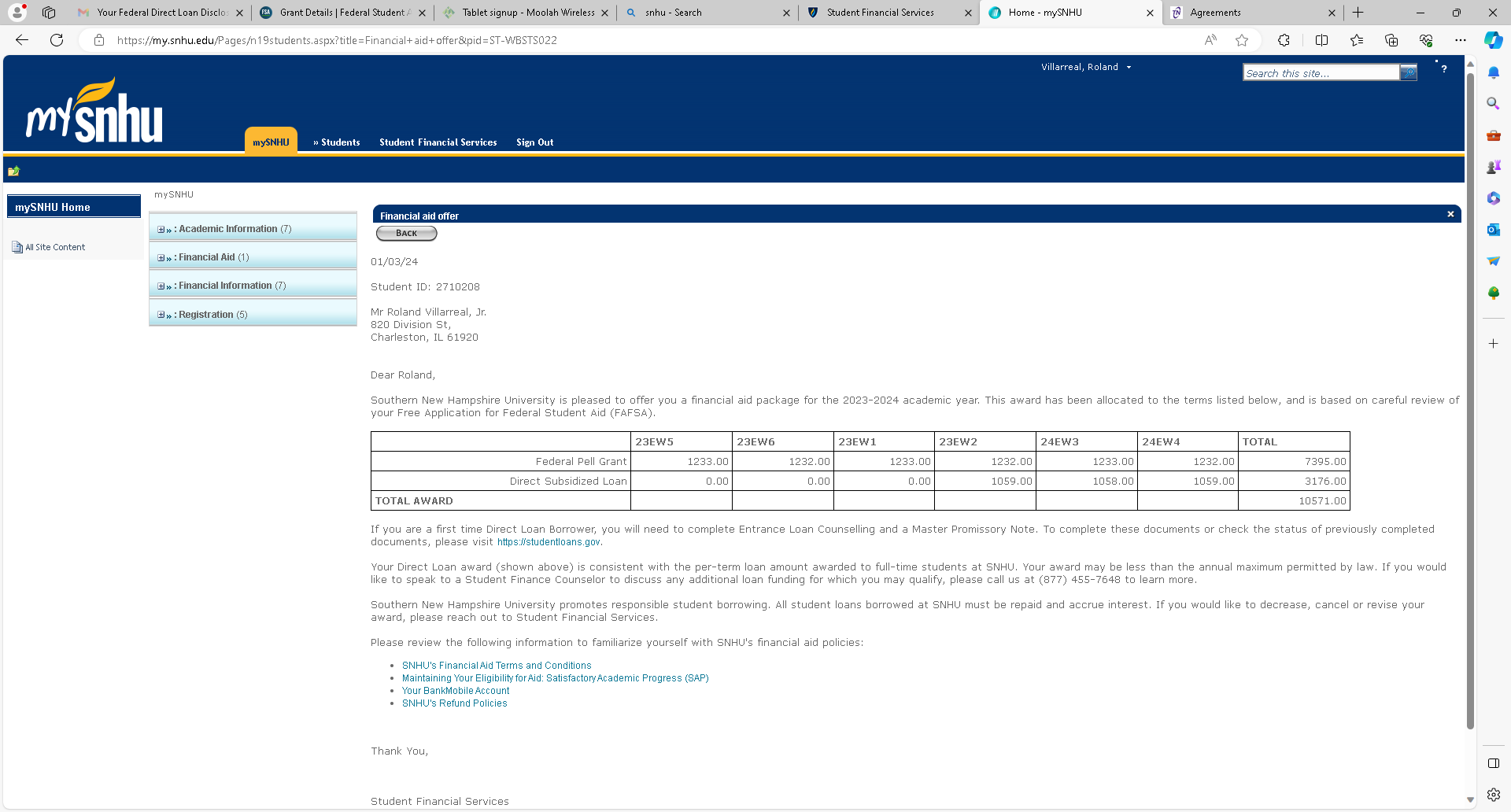Open the Settings and more ellipsis menu
The image size is (1511, 812).
click(1461, 40)
